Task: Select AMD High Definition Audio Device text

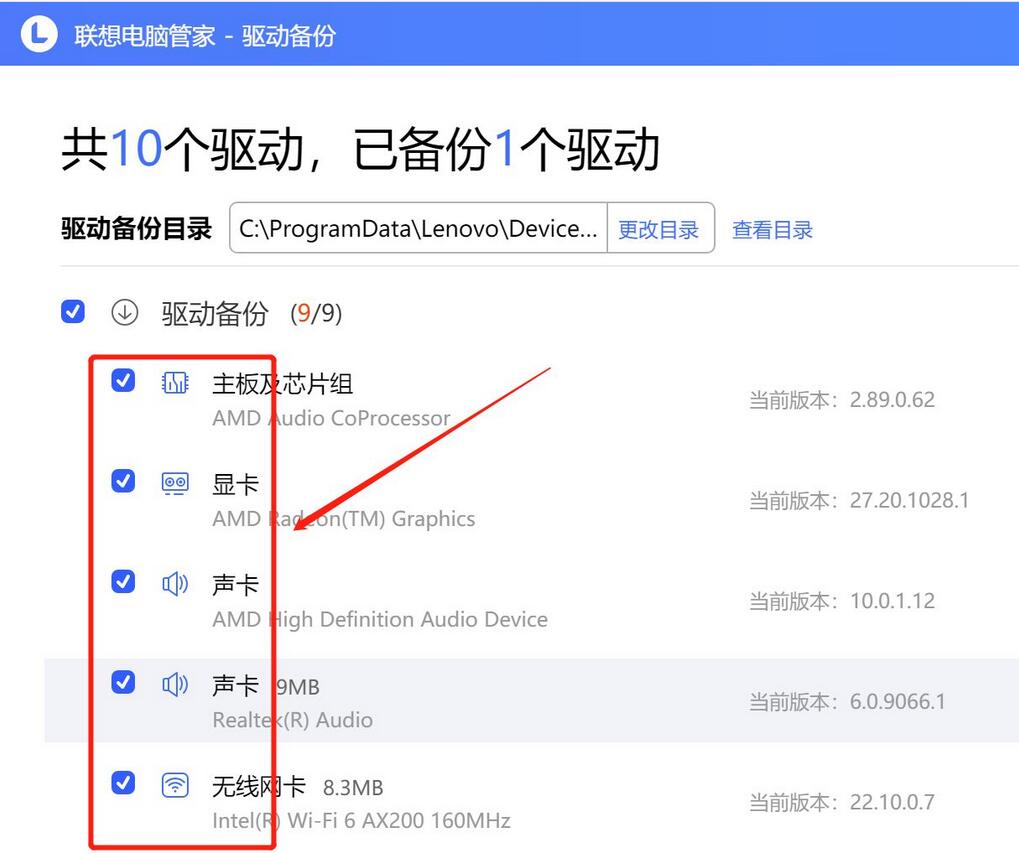Action: [x=380, y=619]
